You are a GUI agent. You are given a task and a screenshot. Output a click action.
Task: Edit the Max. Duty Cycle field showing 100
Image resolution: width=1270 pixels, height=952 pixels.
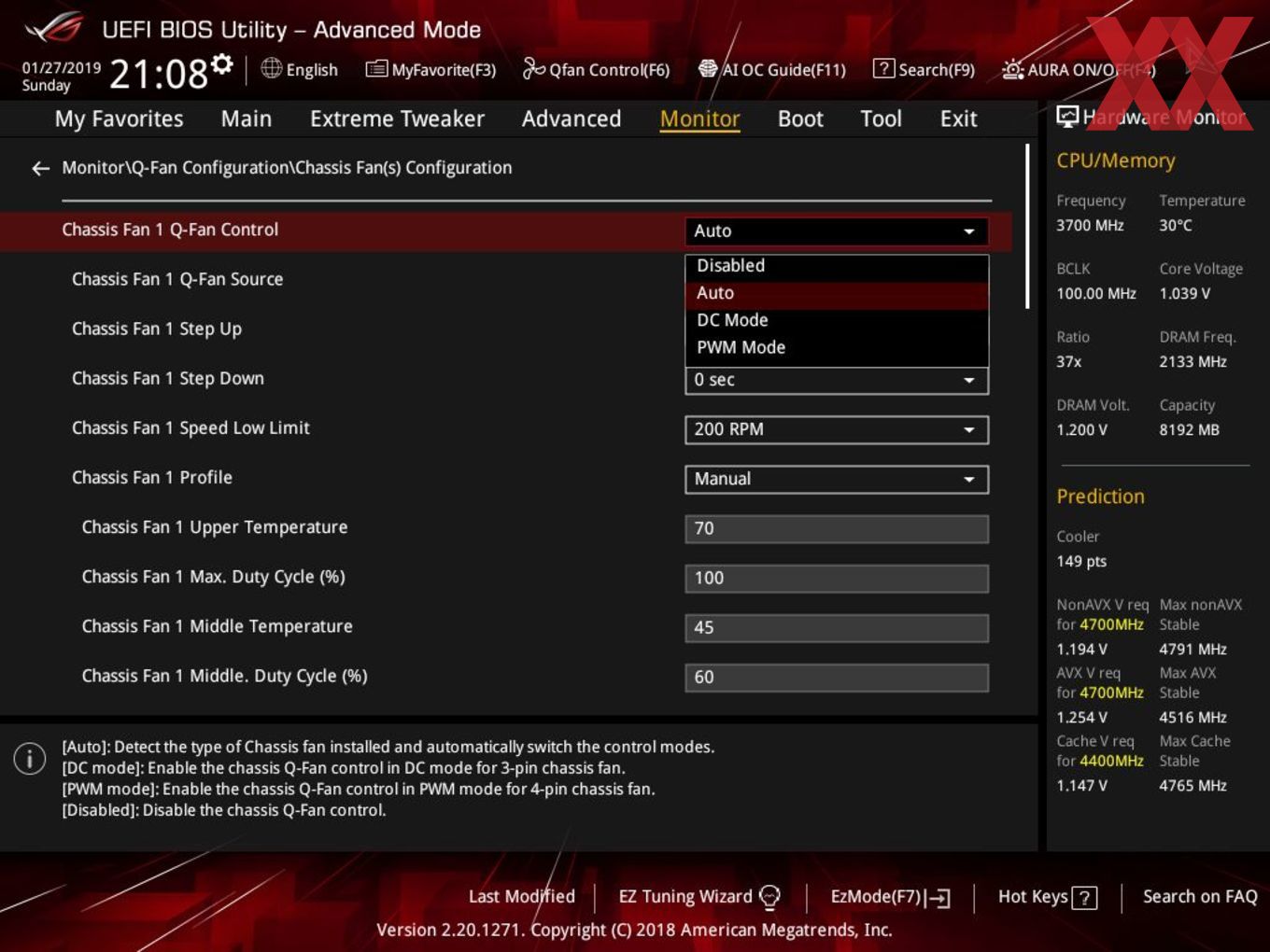837,578
